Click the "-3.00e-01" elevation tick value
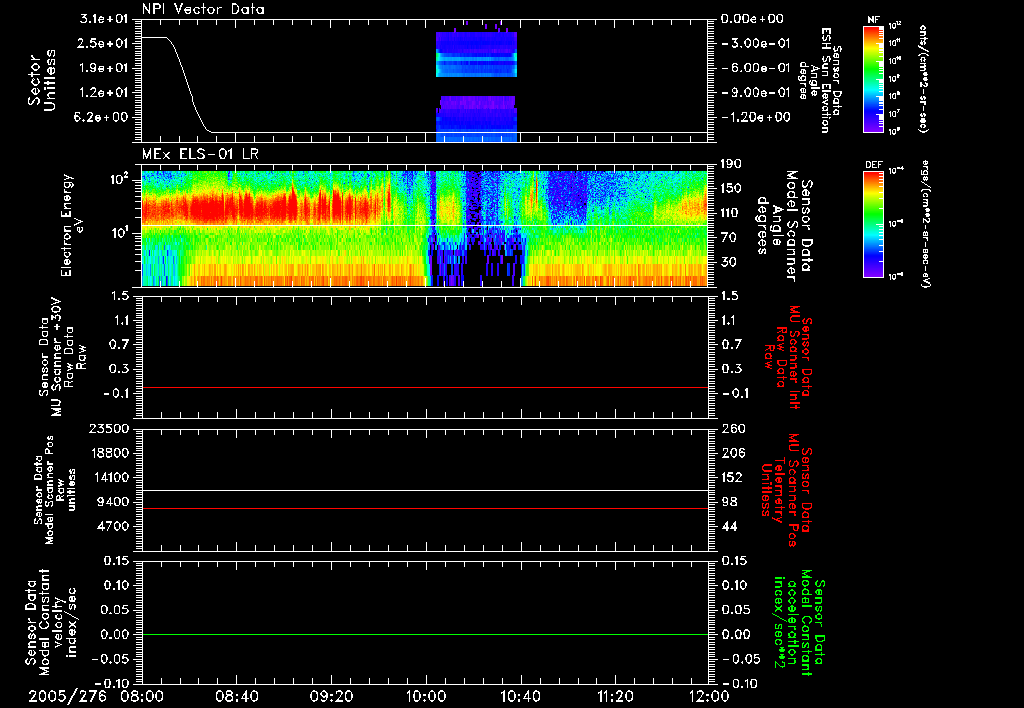The image size is (1024, 708). click(x=756, y=43)
